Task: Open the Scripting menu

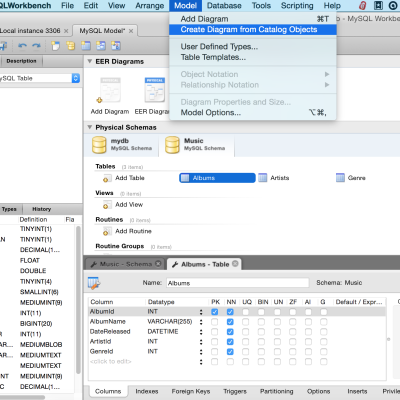Action: [297, 6]
